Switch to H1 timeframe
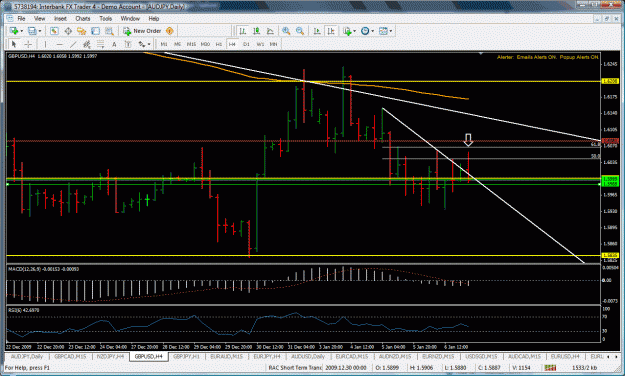The height and width of the screenshot is (376, 625). [x=219, y=44]
